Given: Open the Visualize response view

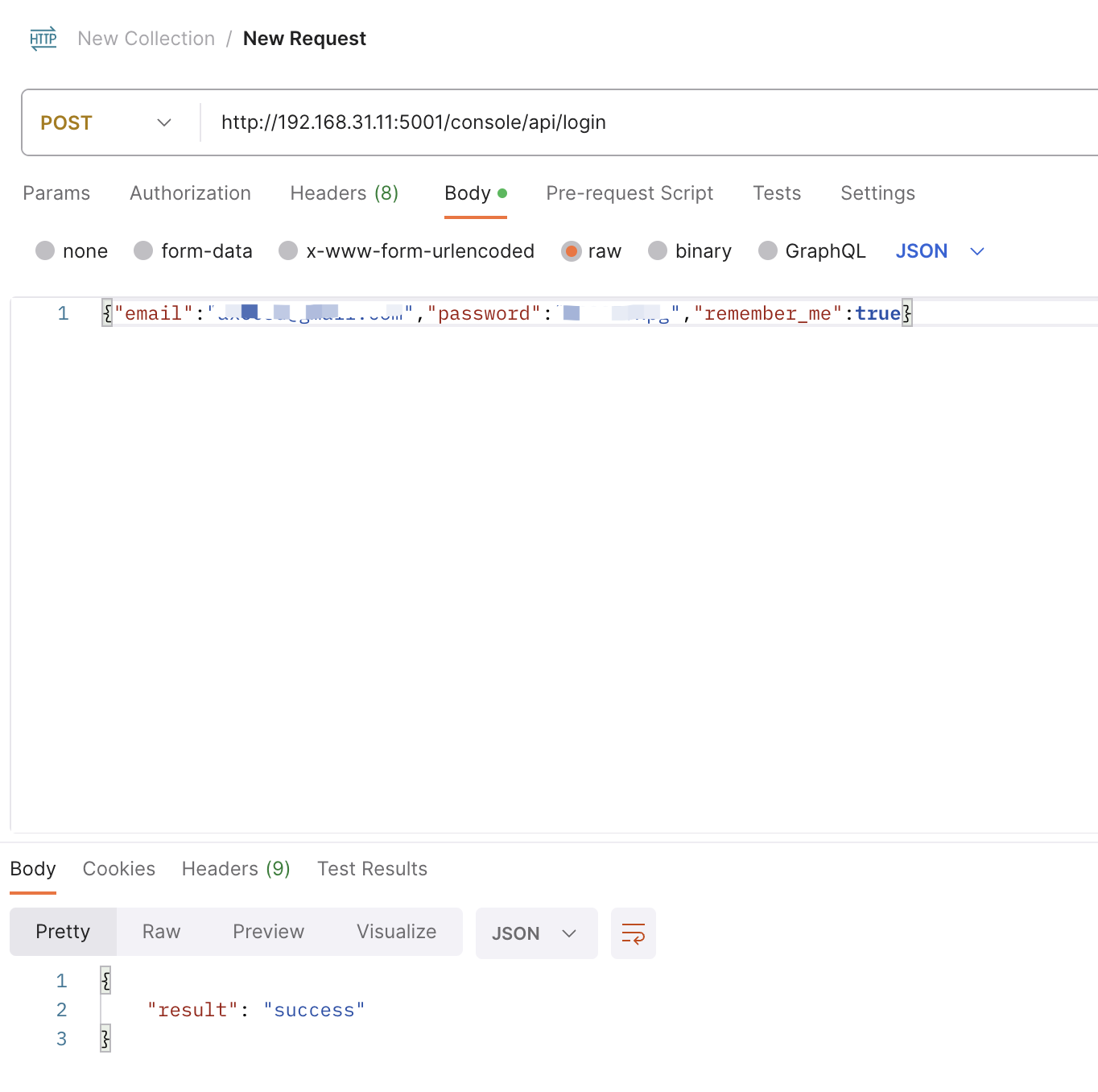Looking at the screenshot, I should click(x=396, y=932).
